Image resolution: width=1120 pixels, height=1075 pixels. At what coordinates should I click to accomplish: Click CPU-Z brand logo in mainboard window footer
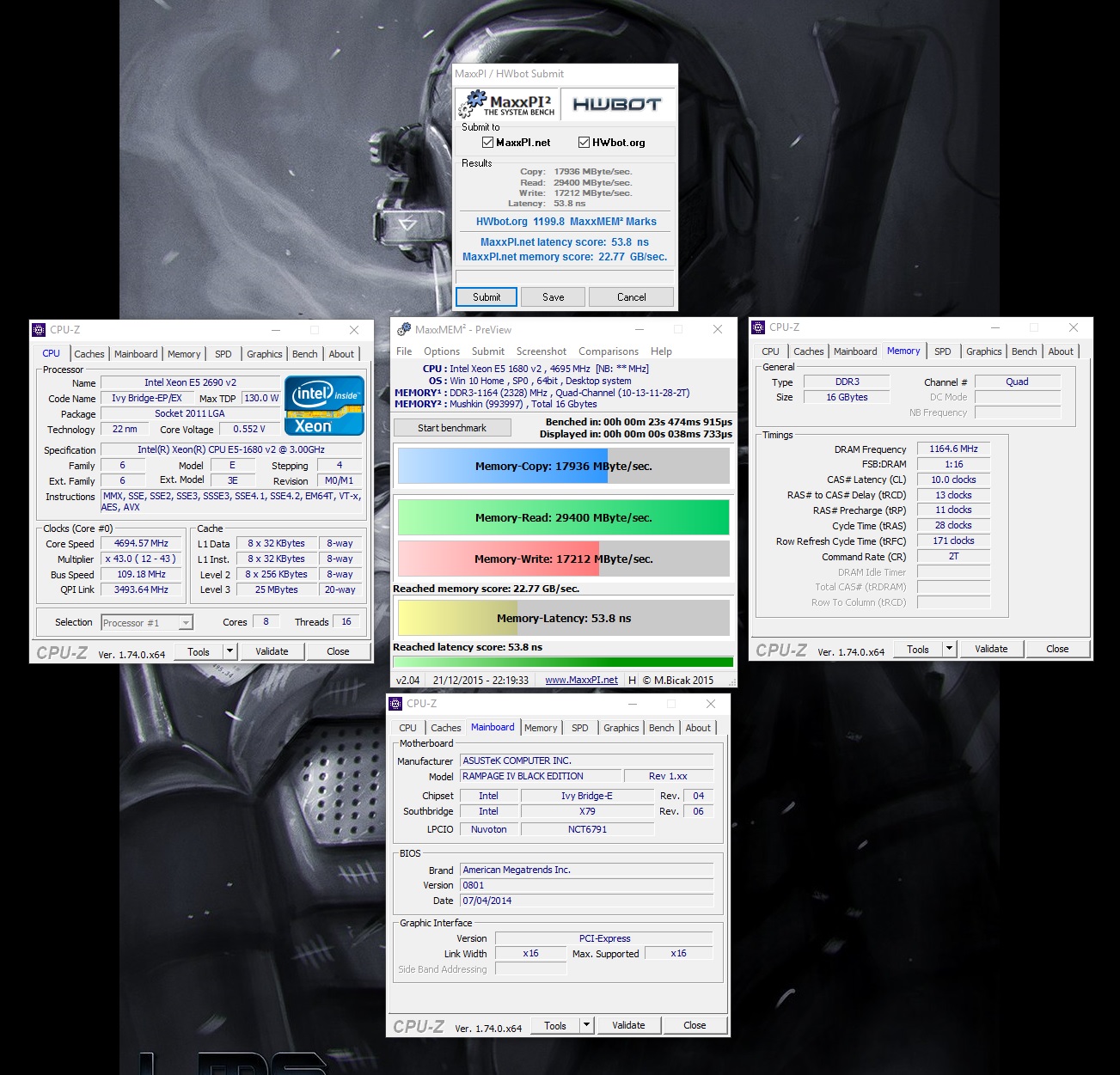click(x=419, y=1026)
